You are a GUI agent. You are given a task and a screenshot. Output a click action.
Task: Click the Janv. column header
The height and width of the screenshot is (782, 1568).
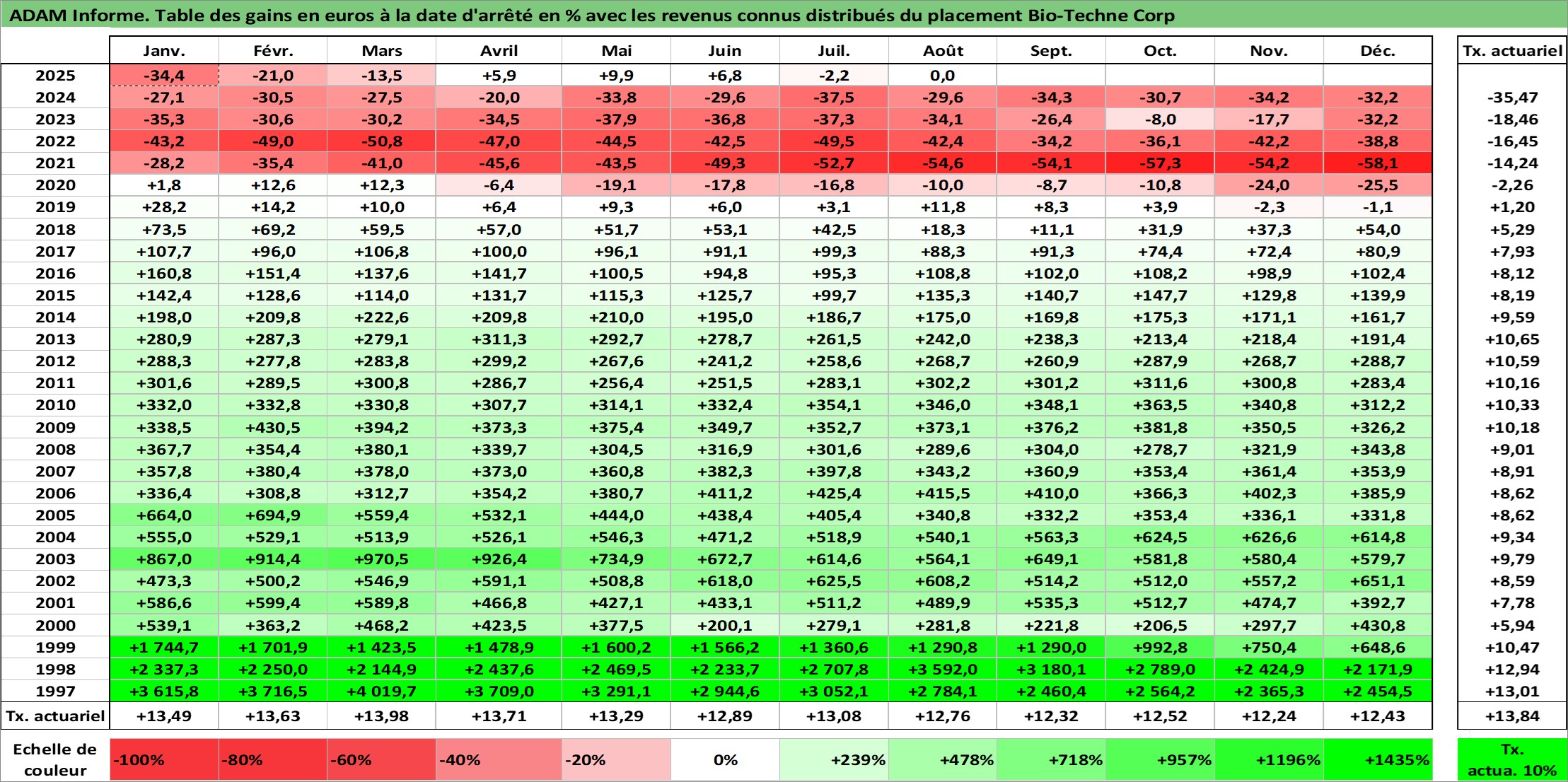[x=164, y=51]
